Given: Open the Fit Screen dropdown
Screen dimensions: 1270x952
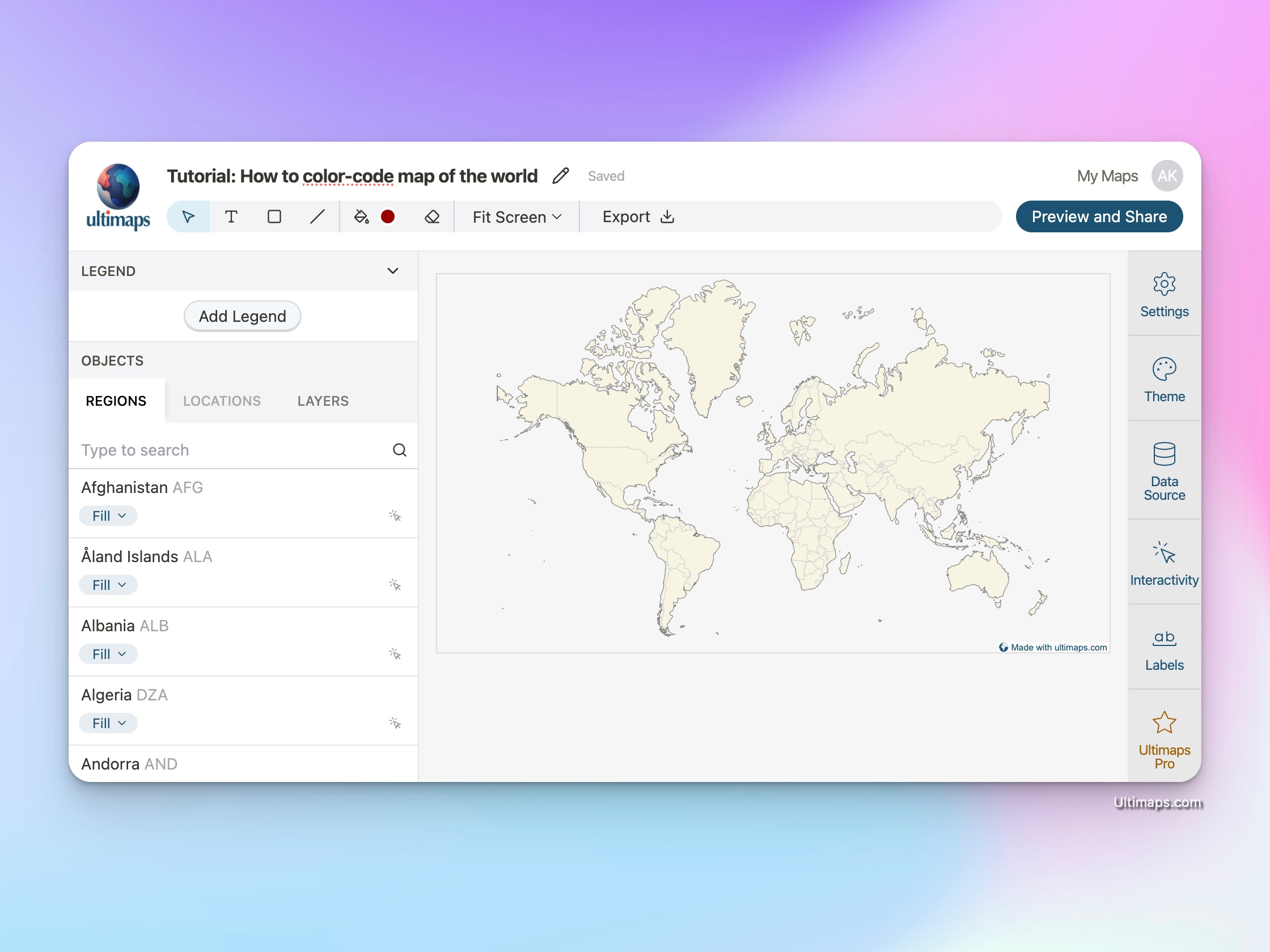Looking at the screenshot, I should coord(515,216).
